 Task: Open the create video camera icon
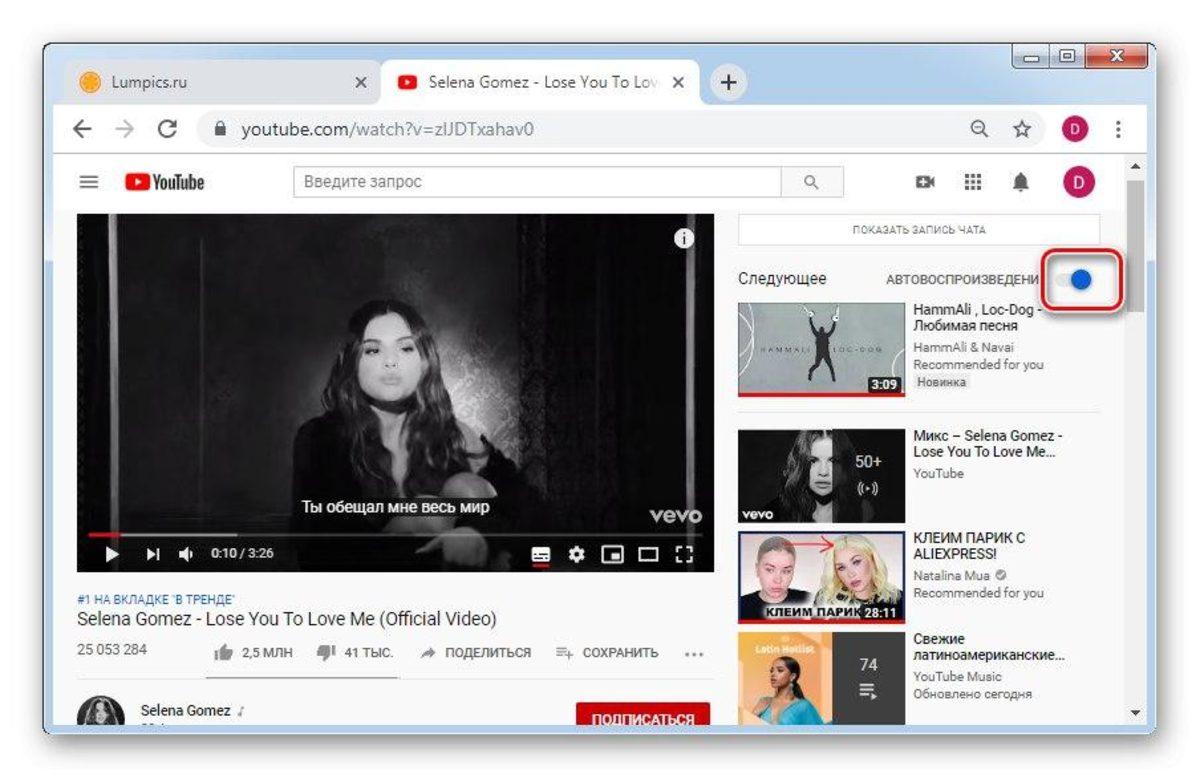[x=925, y=182]
